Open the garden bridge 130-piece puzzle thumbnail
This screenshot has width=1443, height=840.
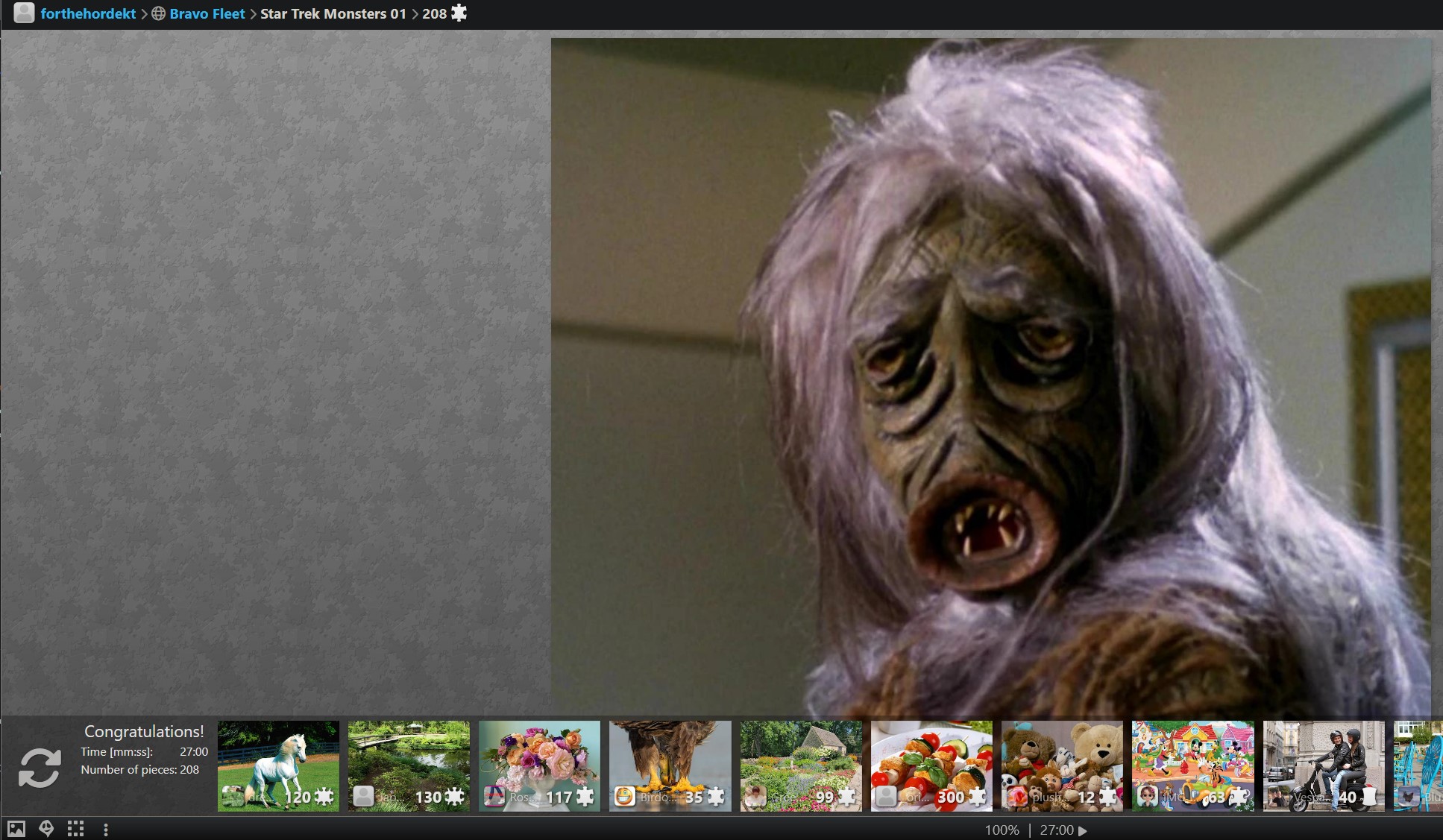pyautogui.click(x=409, y=765)
